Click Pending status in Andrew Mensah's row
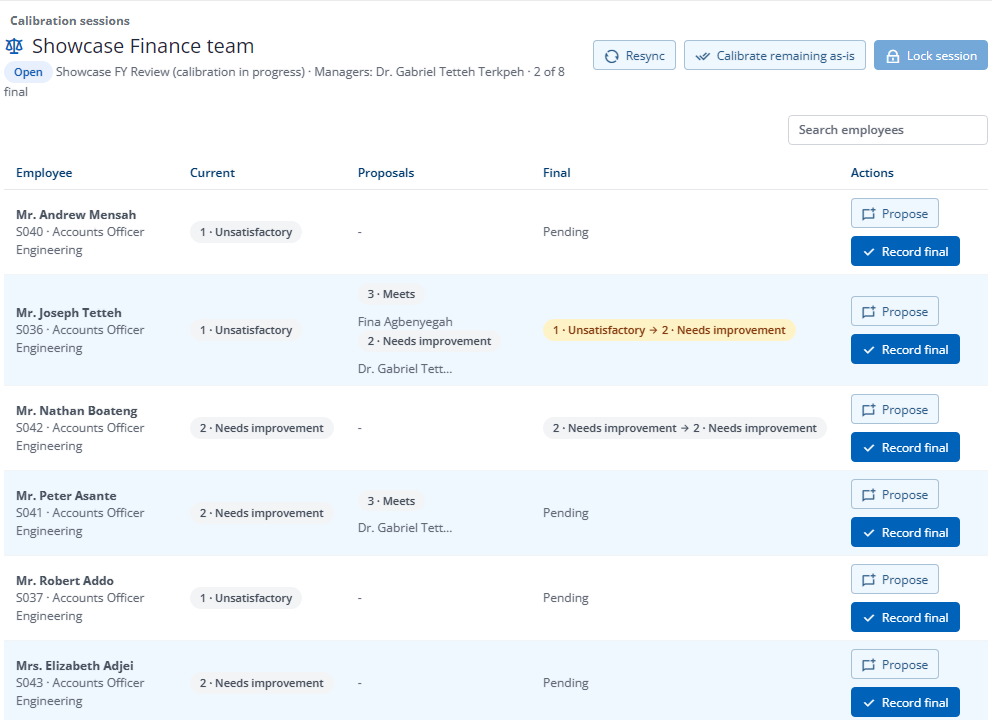This screenshot has width=992, height=720. [x=566, y=232]
